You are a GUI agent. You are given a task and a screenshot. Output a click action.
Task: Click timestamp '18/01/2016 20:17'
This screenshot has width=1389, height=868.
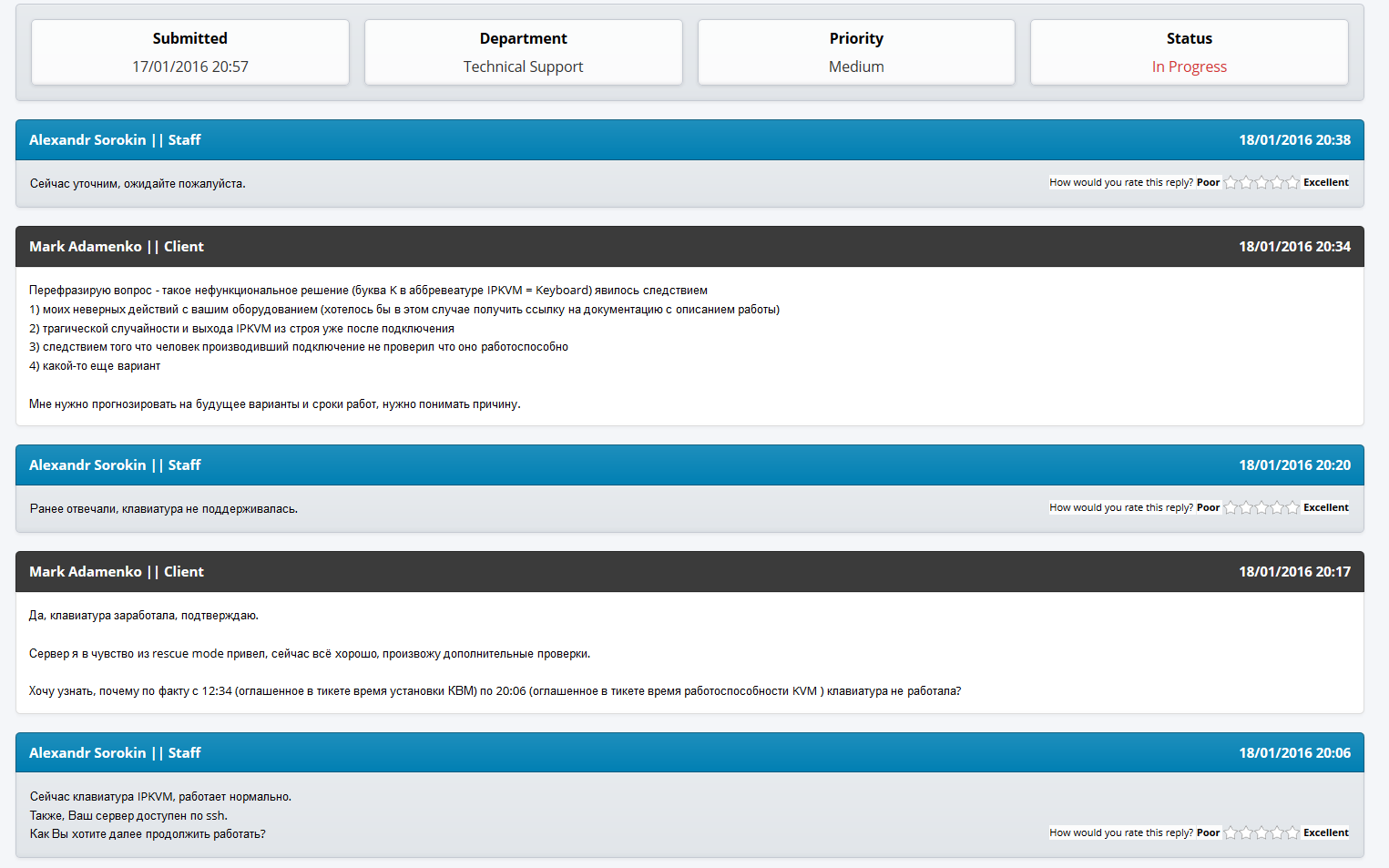tap(1294, 571)
